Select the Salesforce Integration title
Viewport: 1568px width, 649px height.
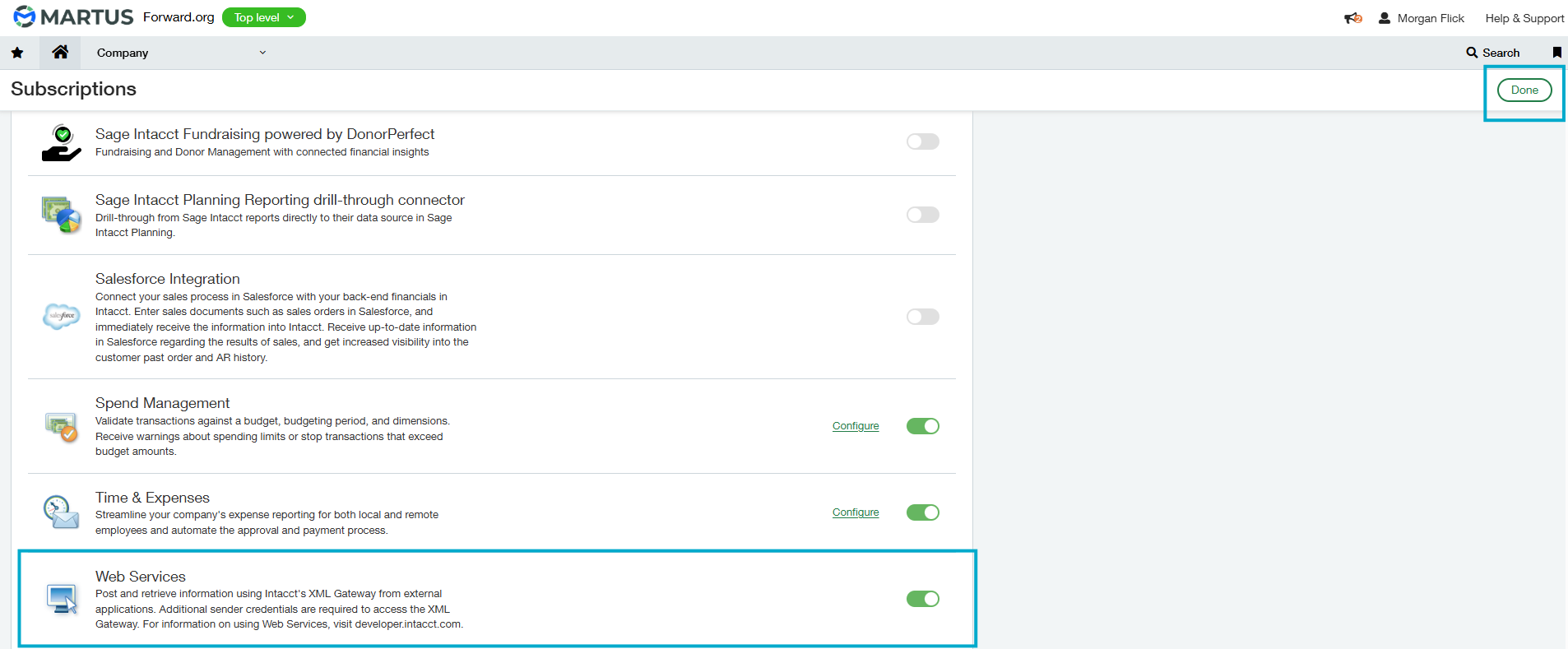168,279
